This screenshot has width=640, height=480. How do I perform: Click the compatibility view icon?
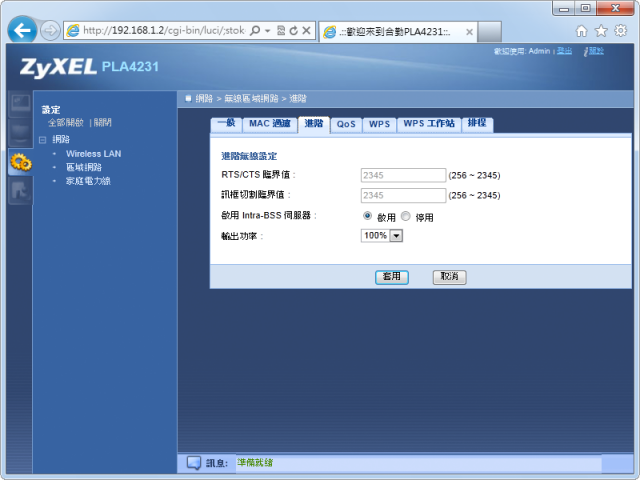click(x=281, y=31)
